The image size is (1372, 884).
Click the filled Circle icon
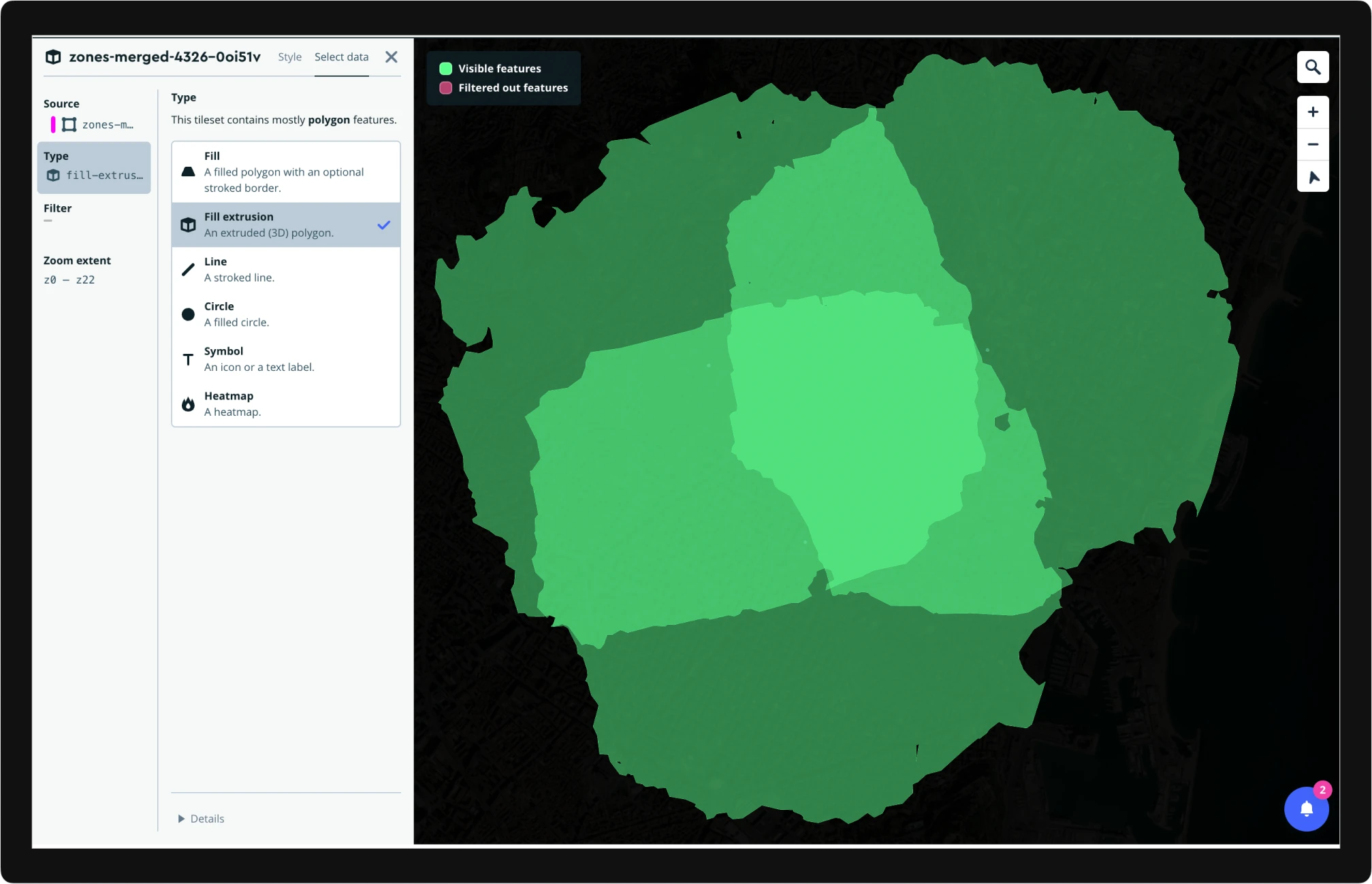189,314
